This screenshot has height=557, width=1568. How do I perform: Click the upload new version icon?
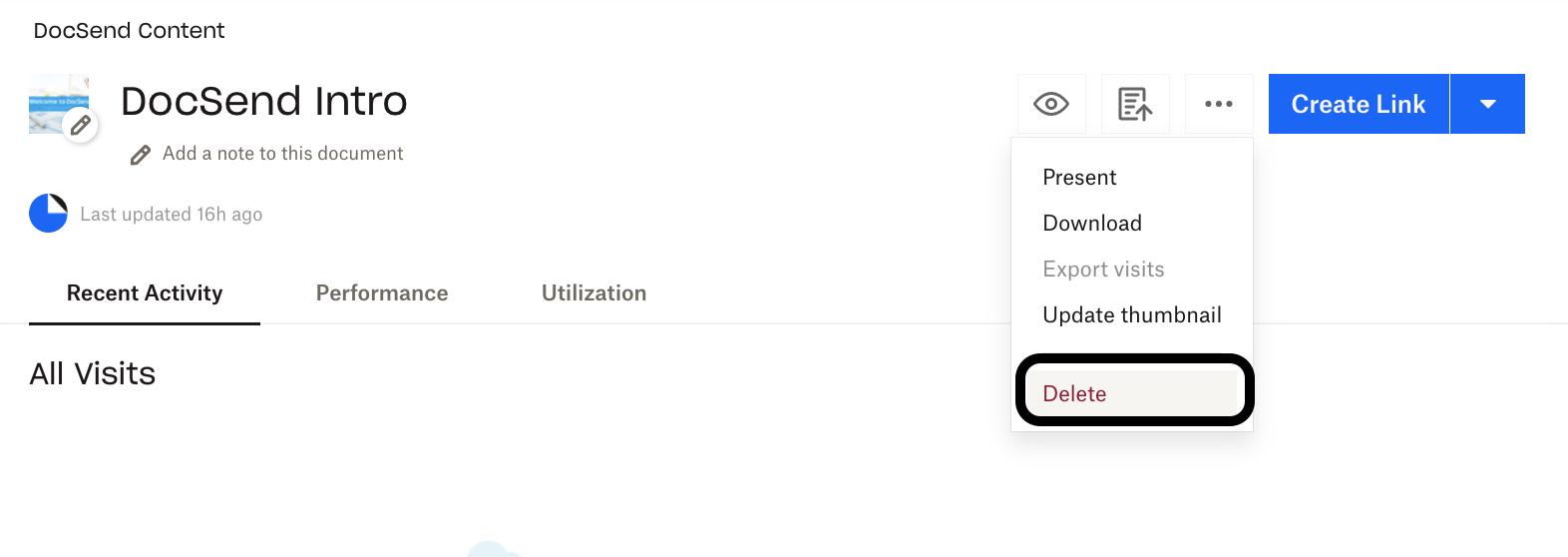click(x=1135, y=104)
